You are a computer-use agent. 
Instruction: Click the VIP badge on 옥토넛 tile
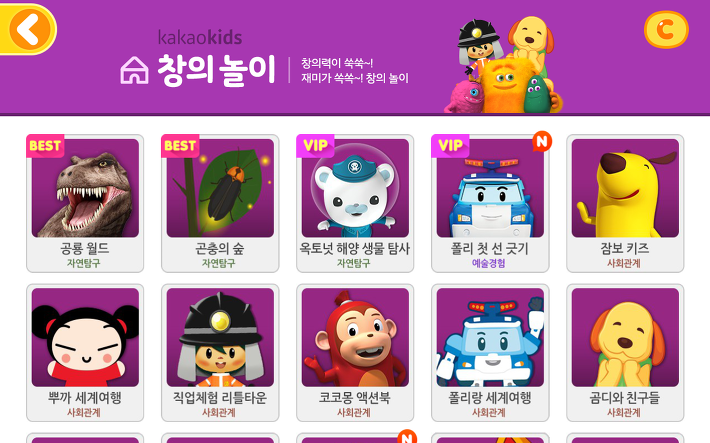click(315, 146)
